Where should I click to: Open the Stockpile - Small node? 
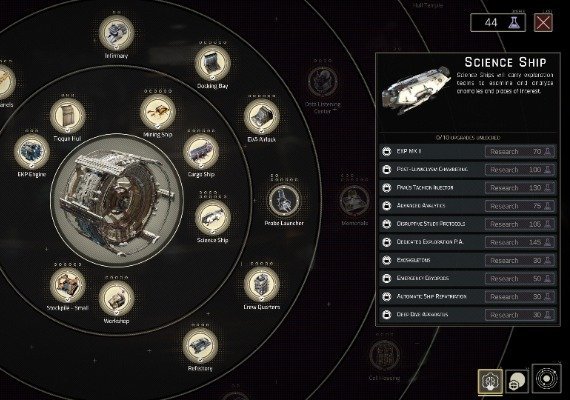click(68, 285)
